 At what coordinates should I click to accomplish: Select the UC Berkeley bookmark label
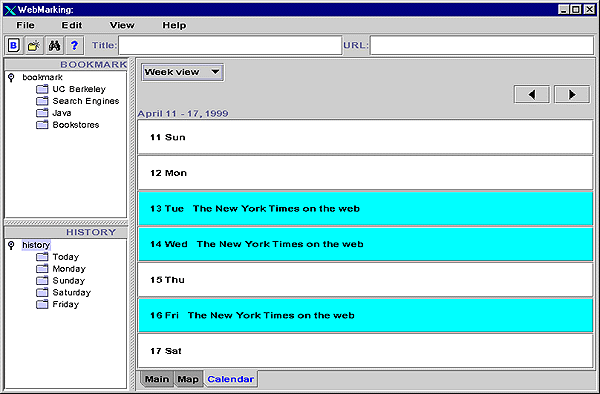79,89
